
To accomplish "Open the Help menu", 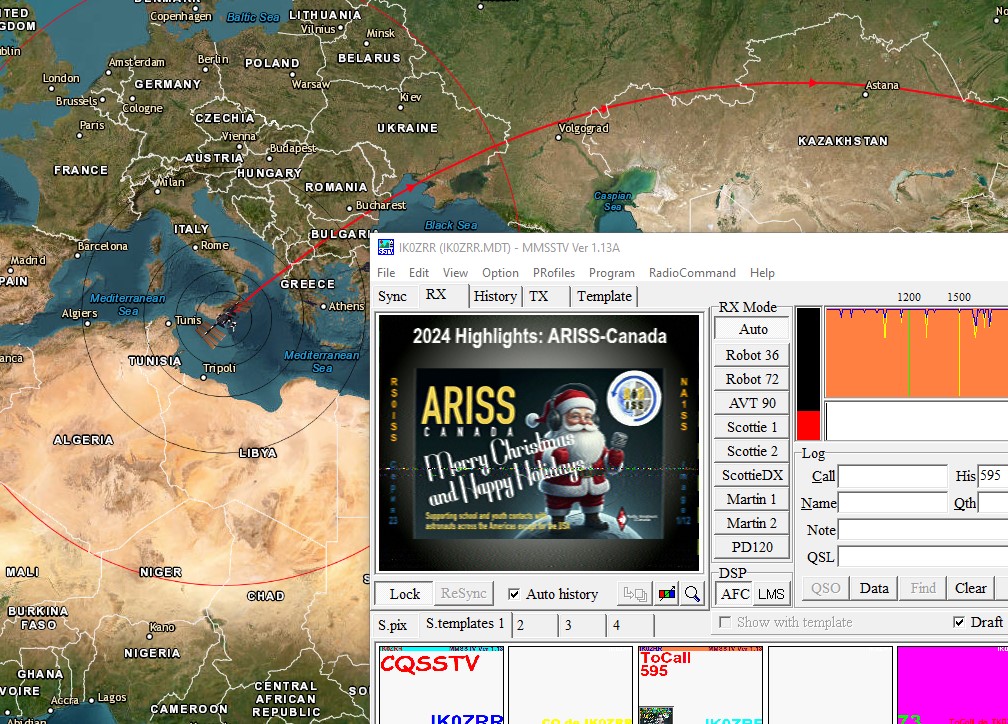I will tap(762, 273).
